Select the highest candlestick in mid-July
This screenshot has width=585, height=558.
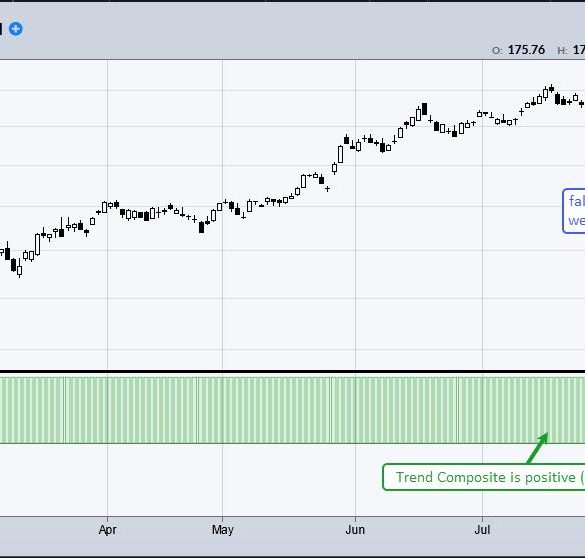click(x=551, y=89)
